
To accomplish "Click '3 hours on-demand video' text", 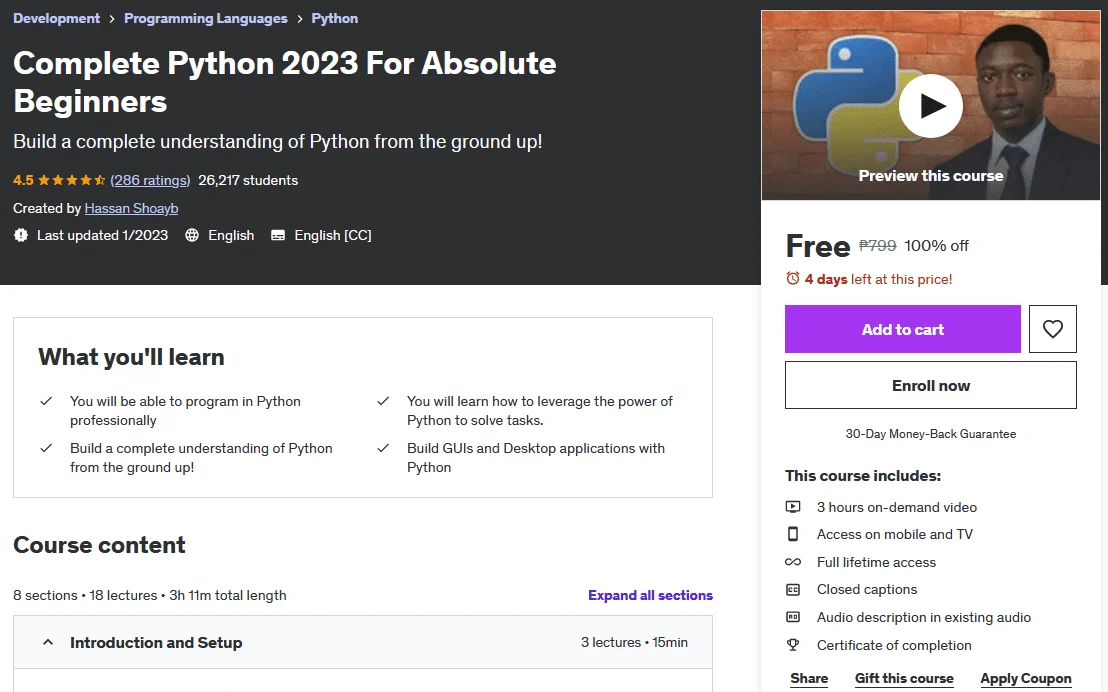I will tap(897, 507).
